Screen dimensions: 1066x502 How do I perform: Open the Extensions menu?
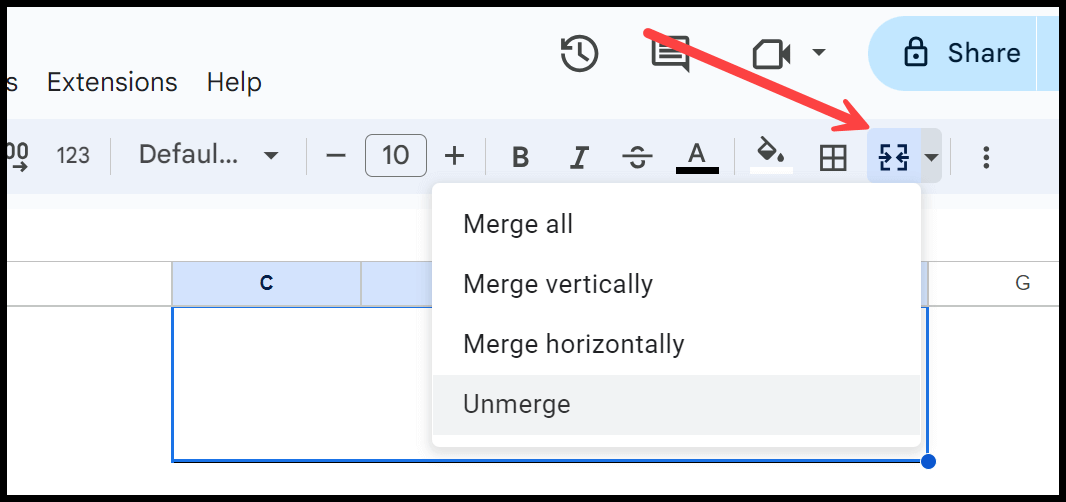pyautogui.click(x=112, y=82)
